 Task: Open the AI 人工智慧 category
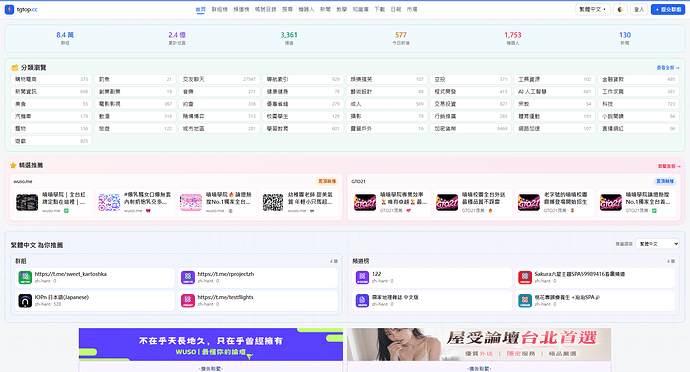[554, 92]
